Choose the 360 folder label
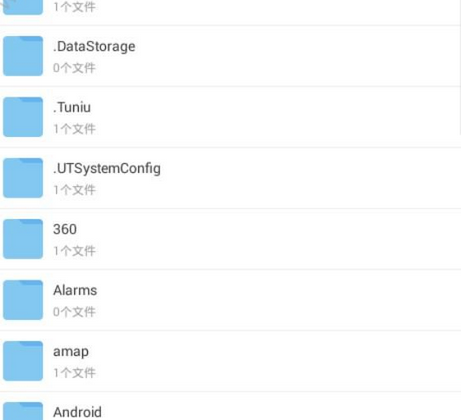461x420 pixels. 65,229
